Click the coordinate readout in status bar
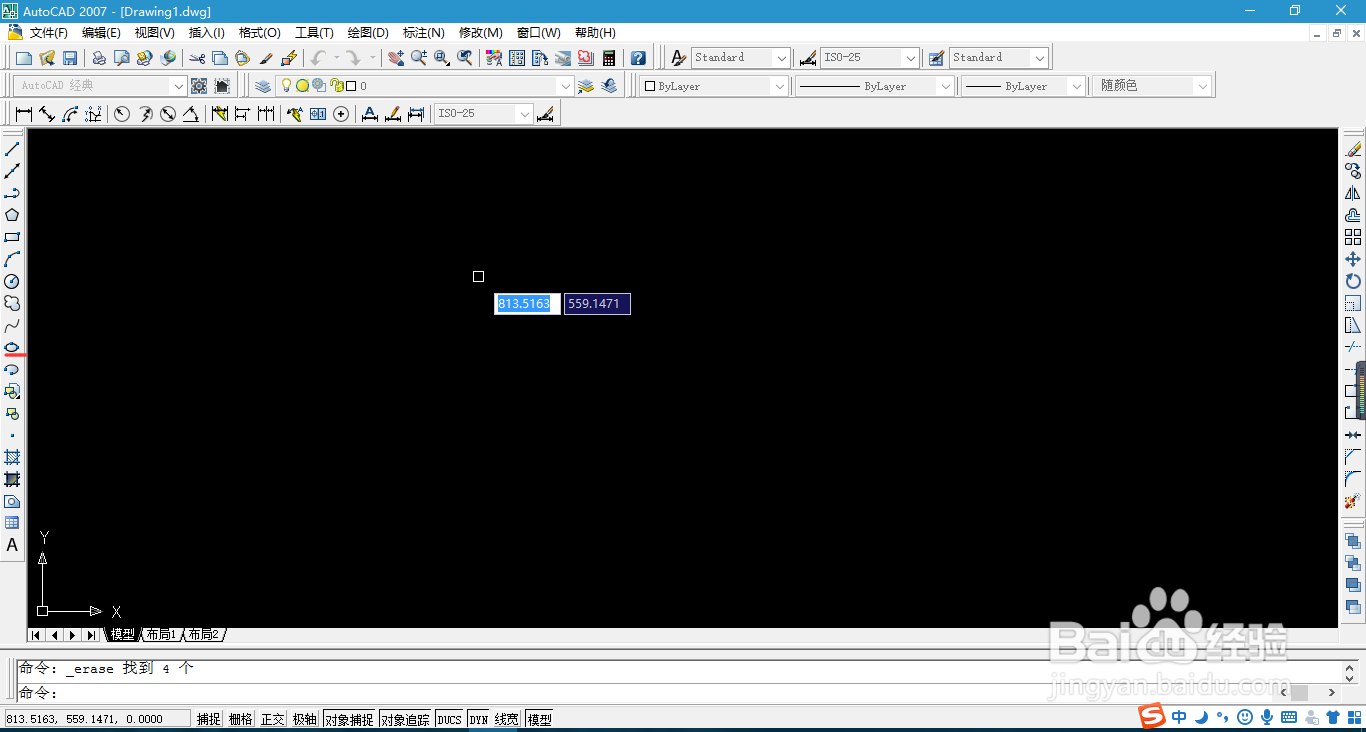 click(x=97, y=719)
